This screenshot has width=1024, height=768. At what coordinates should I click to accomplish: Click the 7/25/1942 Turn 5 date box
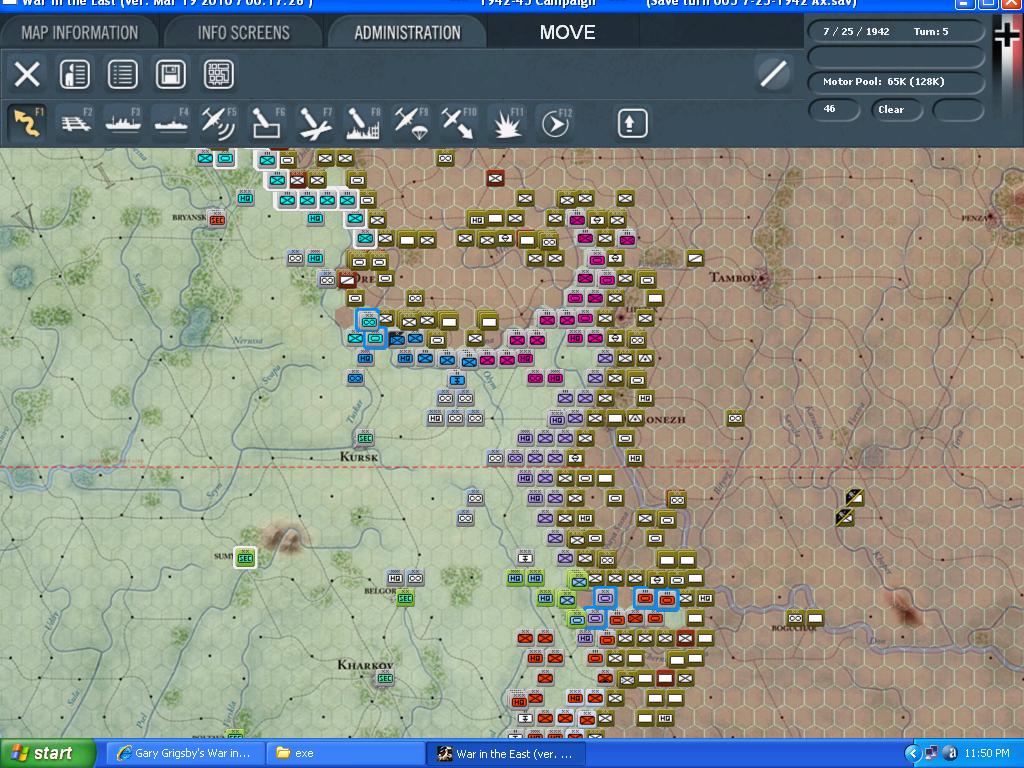895,31
